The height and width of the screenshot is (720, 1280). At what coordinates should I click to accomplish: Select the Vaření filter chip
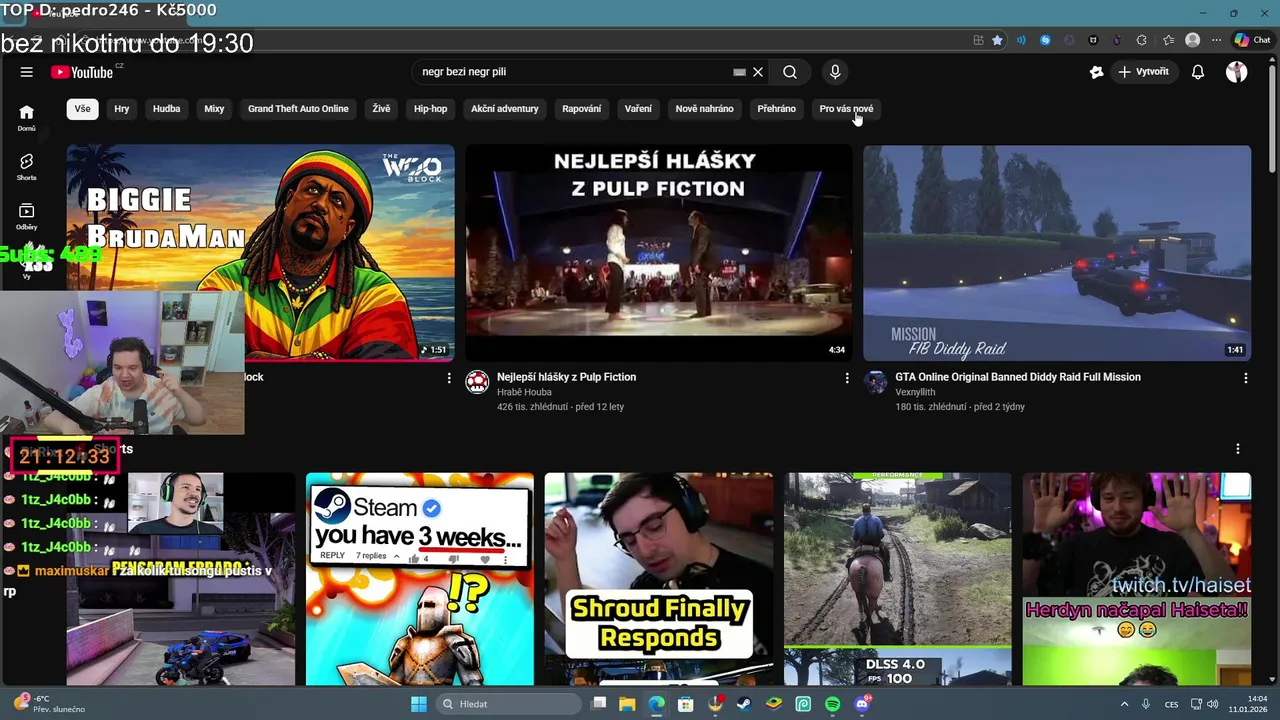638,109
